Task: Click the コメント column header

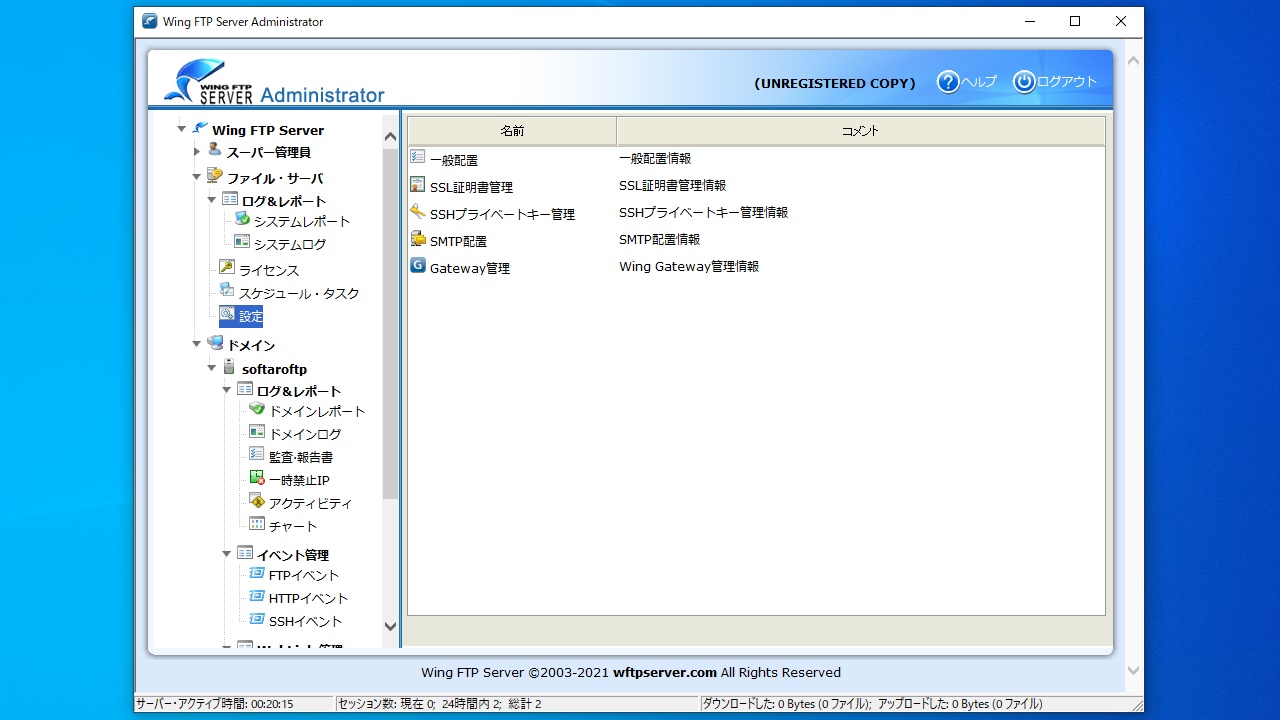Action: (x=860, y=131)
